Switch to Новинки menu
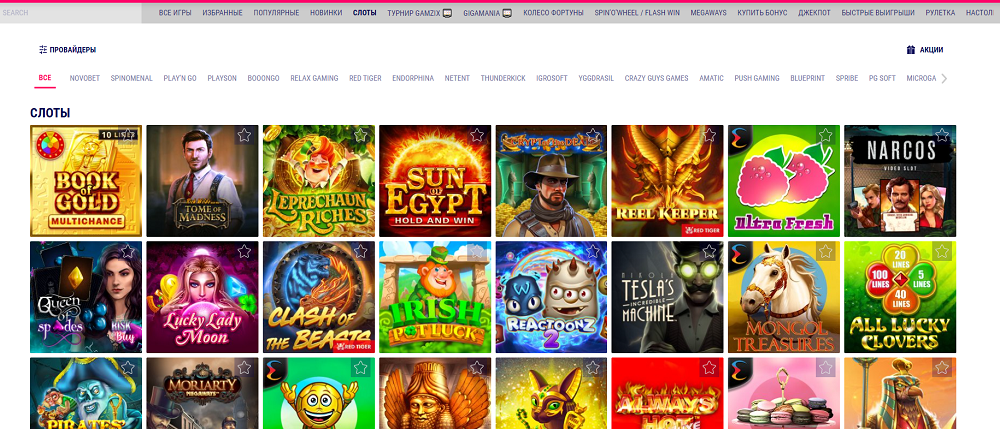Viewport: 1000px width, 429px height. 326,13
